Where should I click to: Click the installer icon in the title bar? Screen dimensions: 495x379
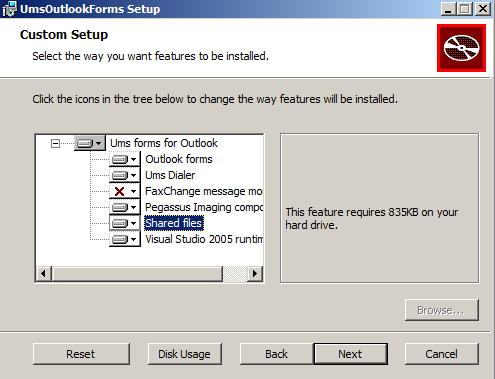9,9
